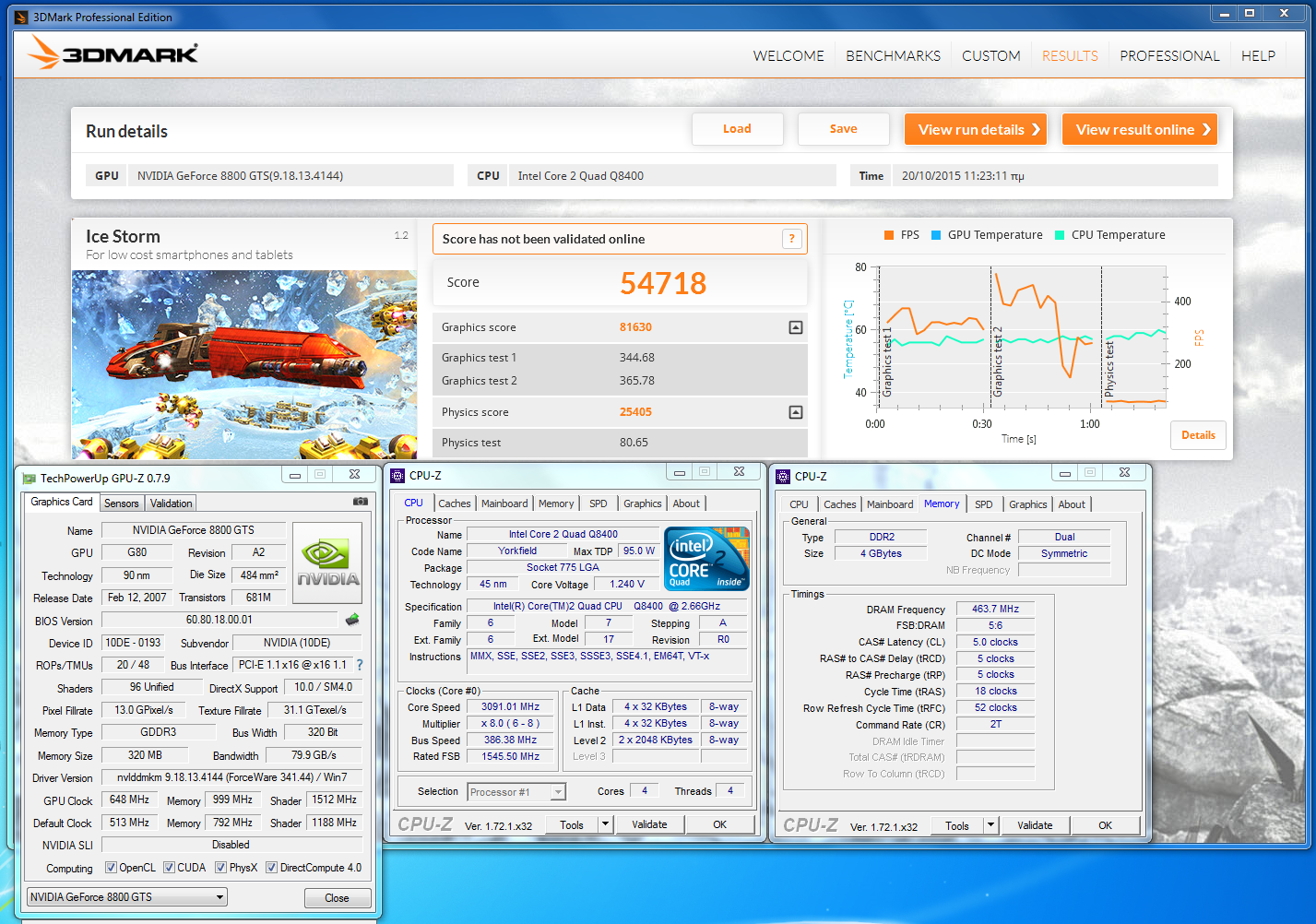The image size is (1316, 924).
Task: Switch to About tab in CPU-Z Memory window
Action: click(1072, 504)
